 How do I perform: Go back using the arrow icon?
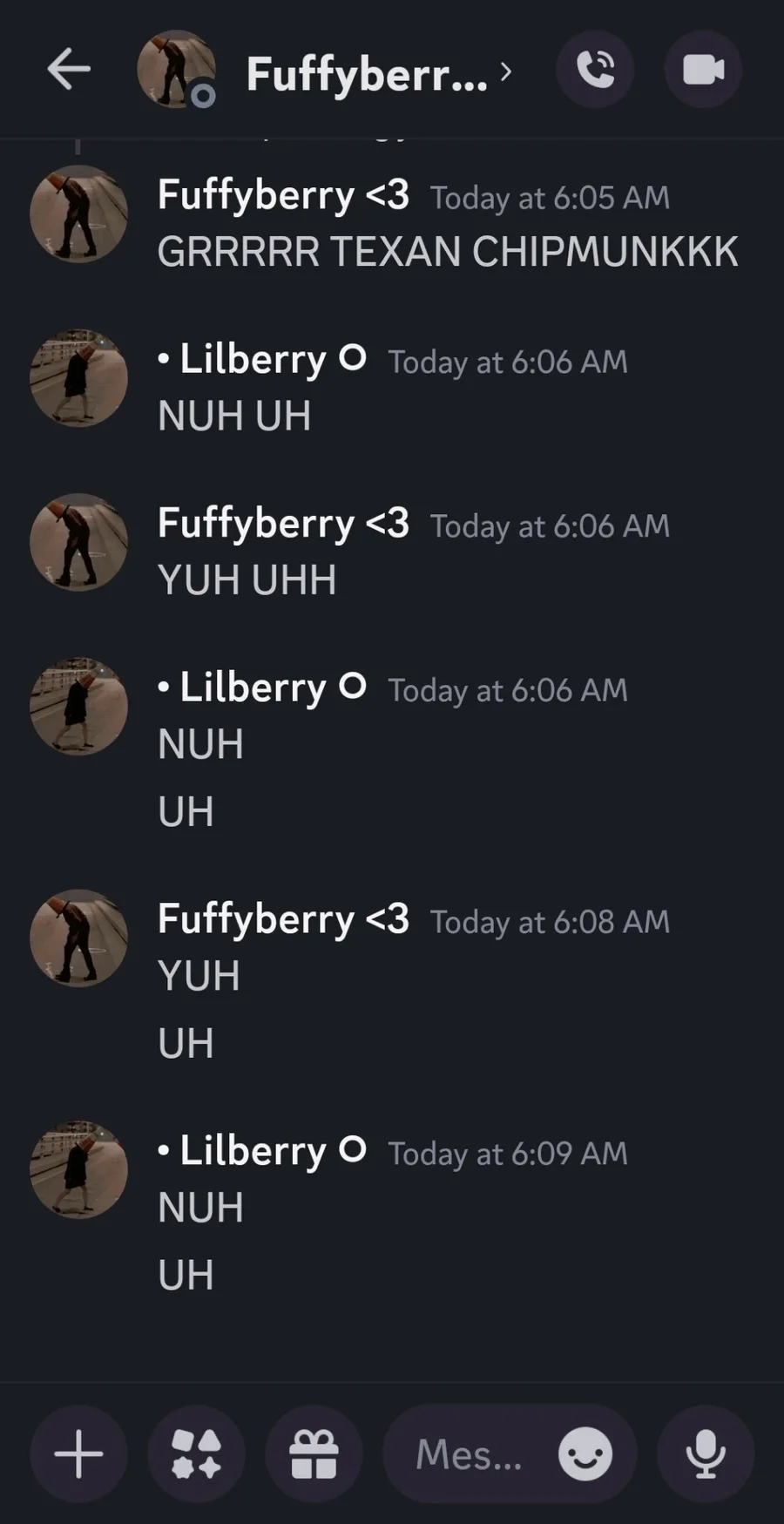coord(69,70)
